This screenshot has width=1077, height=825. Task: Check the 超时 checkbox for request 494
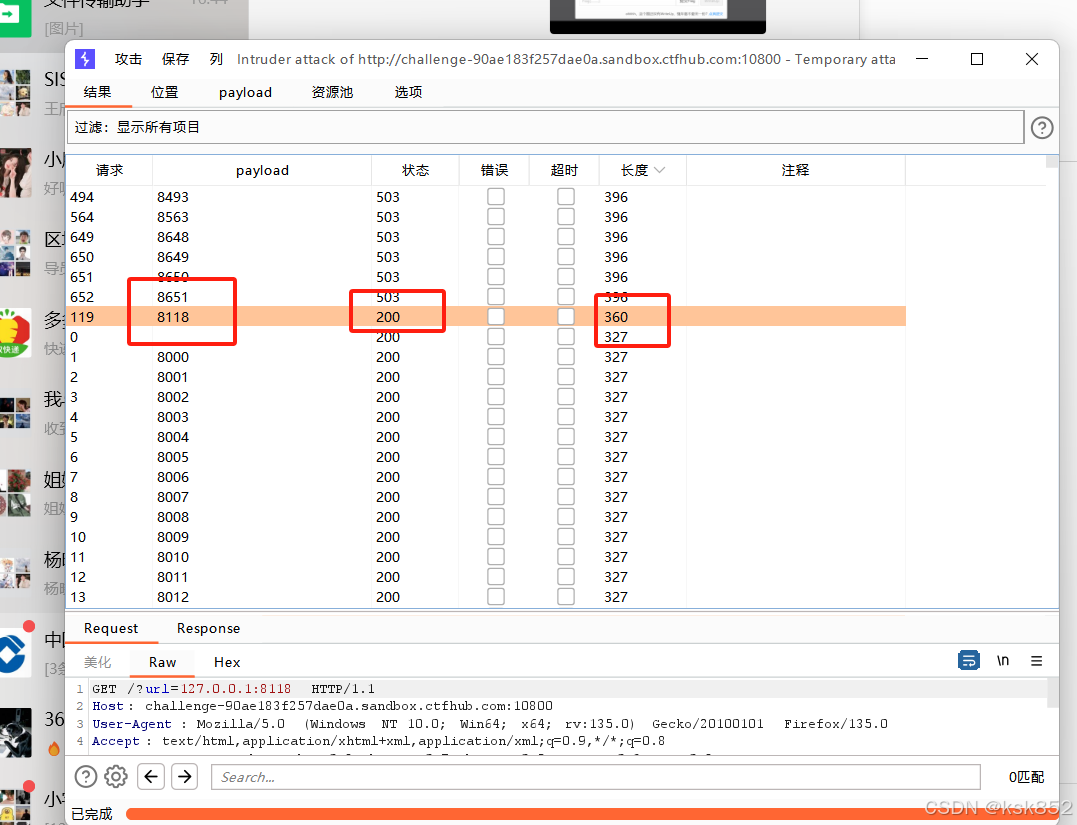click(565, 196)
